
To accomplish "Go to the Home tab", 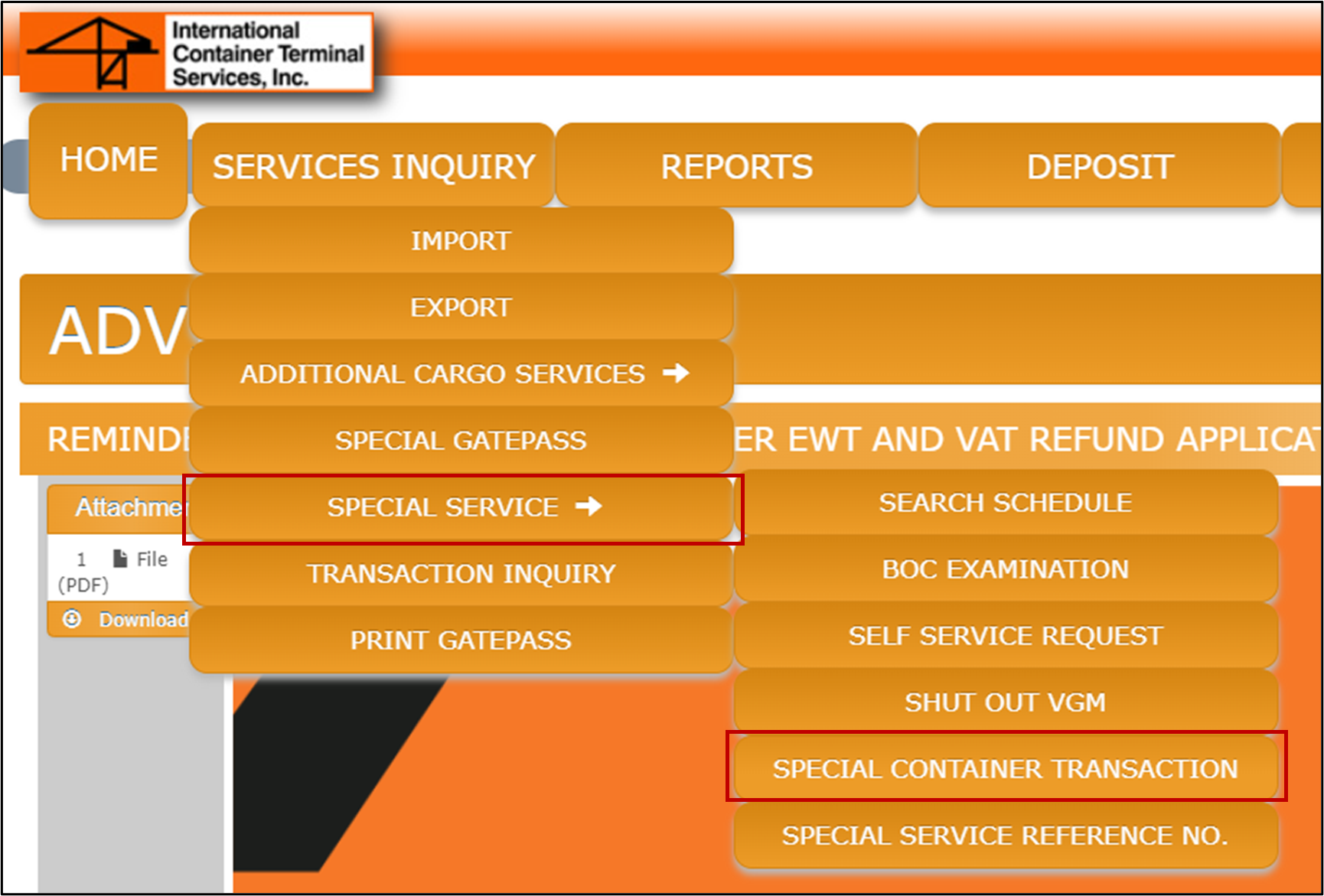I will 109,160.
